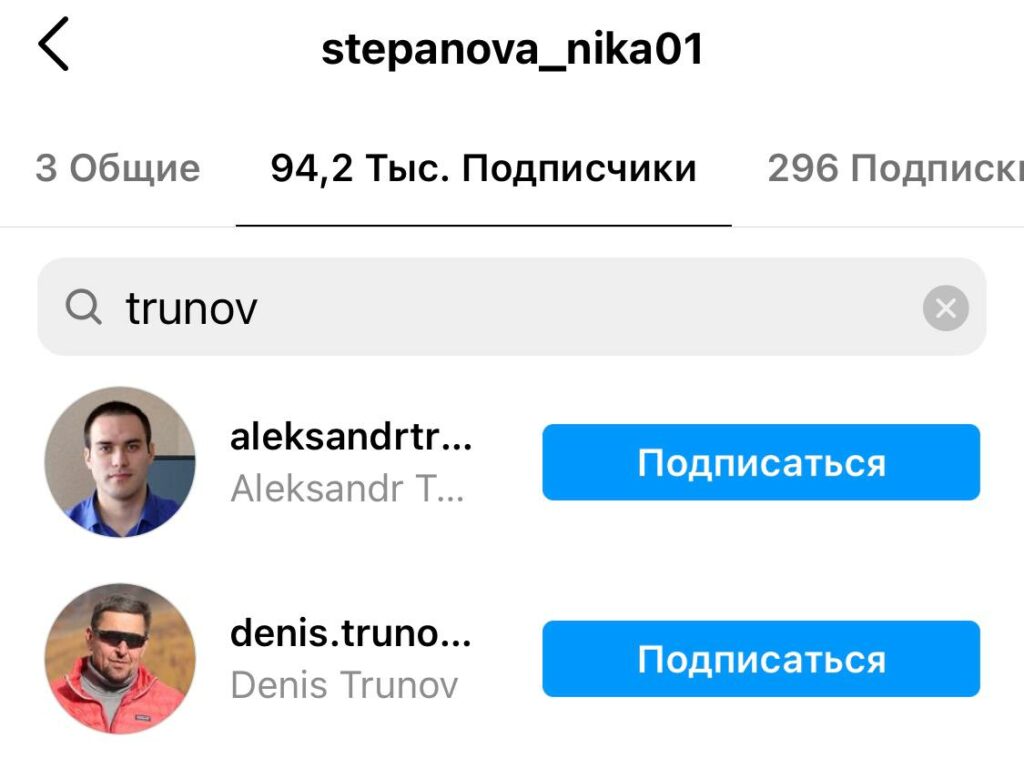Image resolution: width=1024 pixels, height=768 pixels.
Task: Follow aleksandrtr... with Подписаться button
Action: 761,462
